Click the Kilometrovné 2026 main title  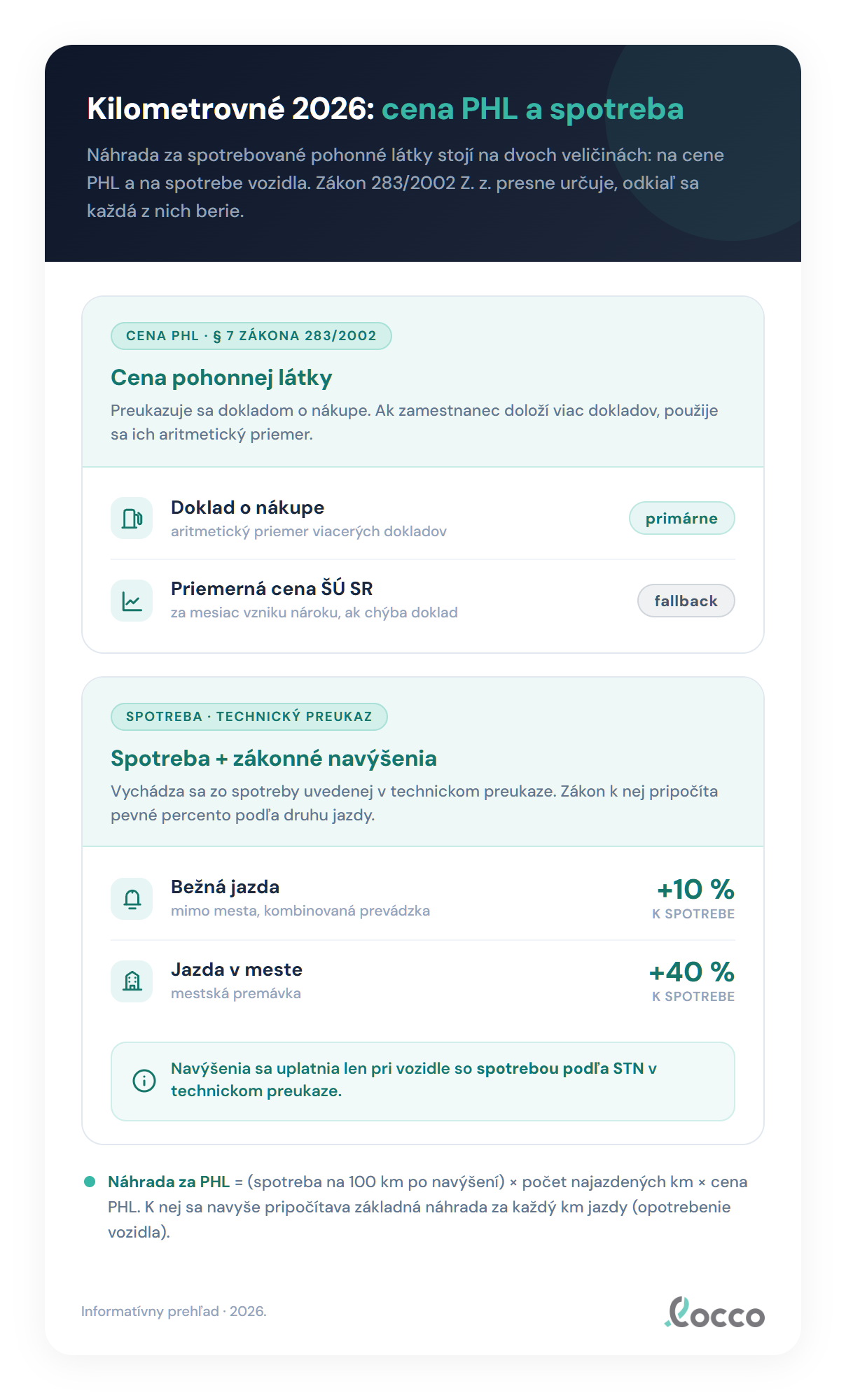(x=385, y=109)
